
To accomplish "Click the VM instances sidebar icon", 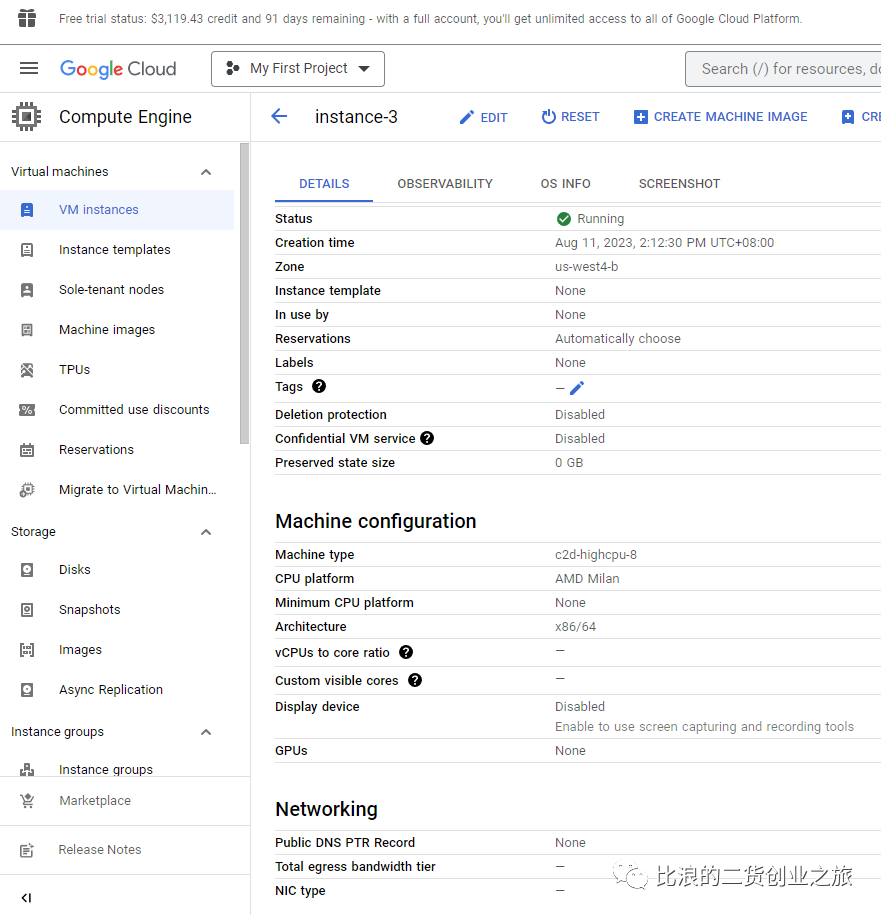I will tap(27, 210).
